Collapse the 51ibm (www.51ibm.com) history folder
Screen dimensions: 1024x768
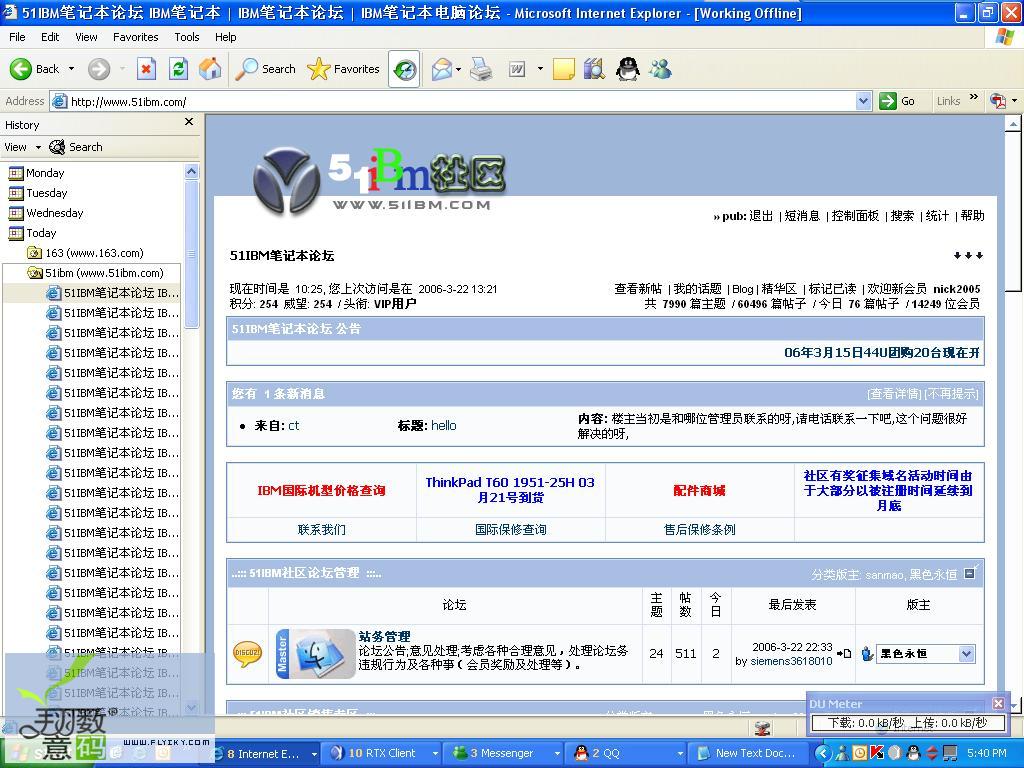(x=95, y=273)
